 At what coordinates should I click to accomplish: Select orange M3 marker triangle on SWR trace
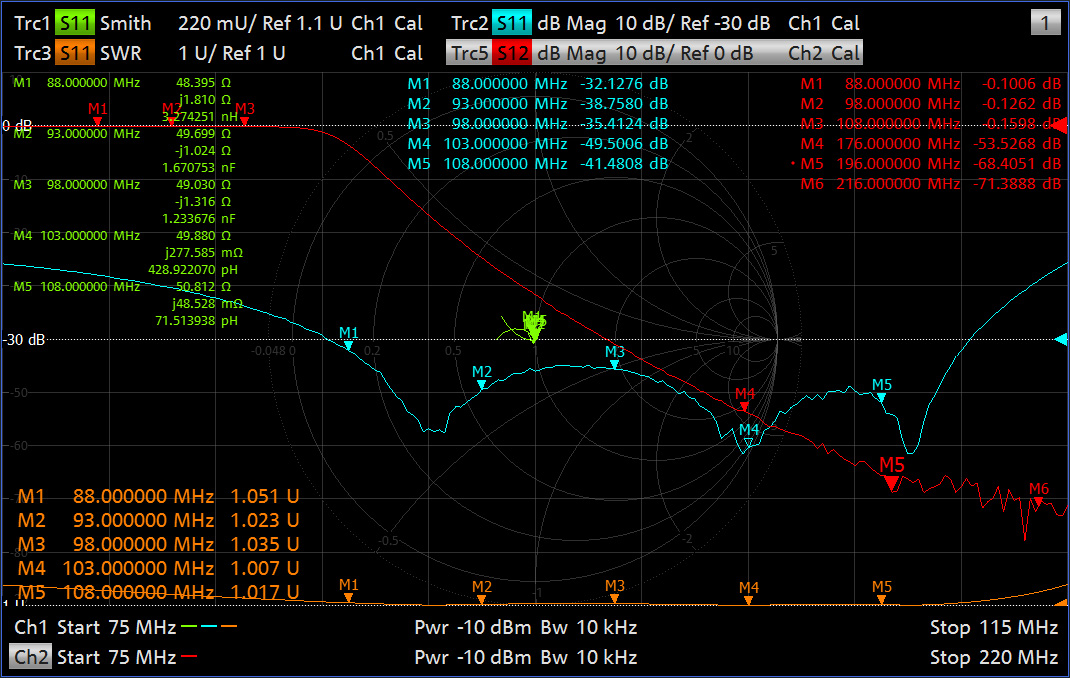point(614,599)
